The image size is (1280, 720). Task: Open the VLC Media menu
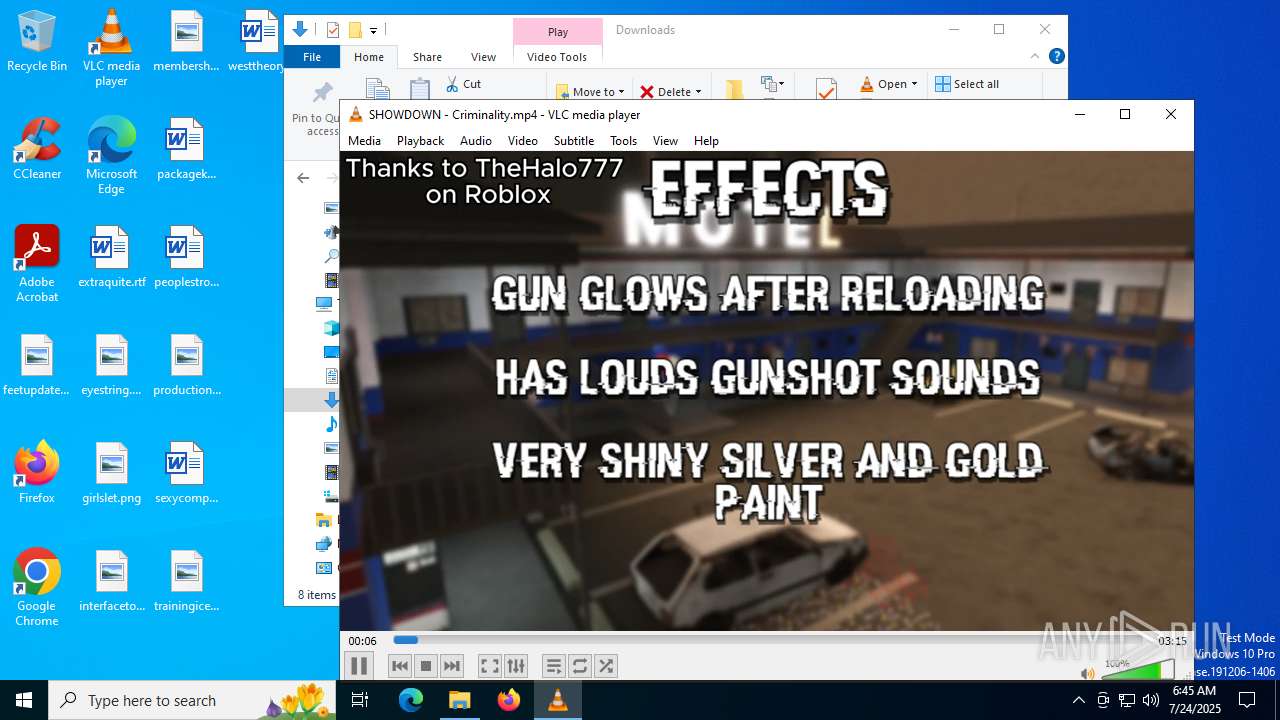[x=364, y=141]
